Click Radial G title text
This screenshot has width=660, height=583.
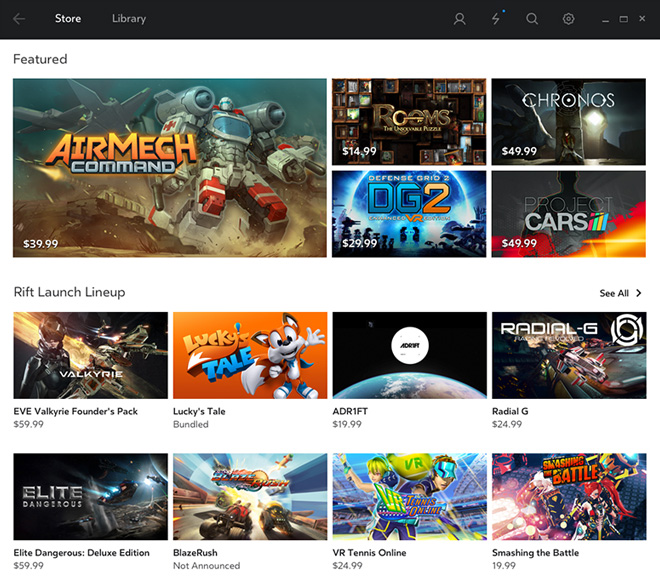coord(510,411)
